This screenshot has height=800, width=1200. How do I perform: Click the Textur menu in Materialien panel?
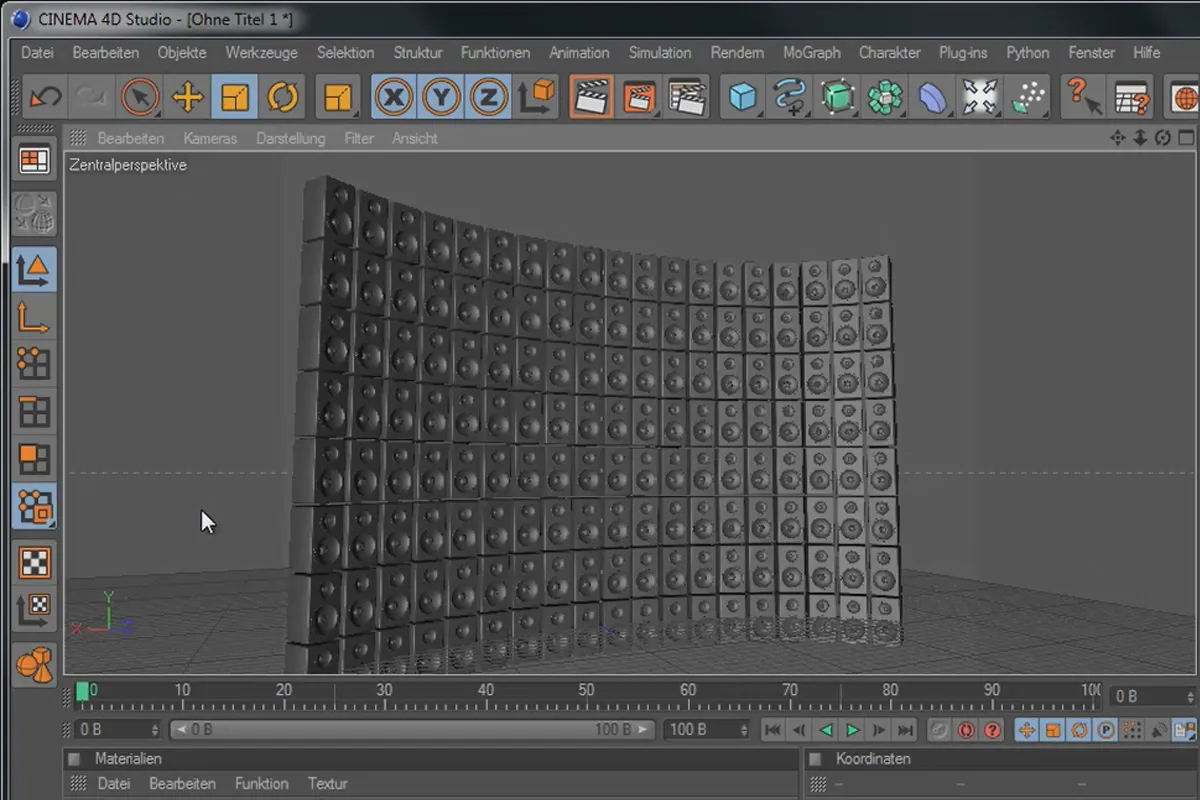(327, 784)
